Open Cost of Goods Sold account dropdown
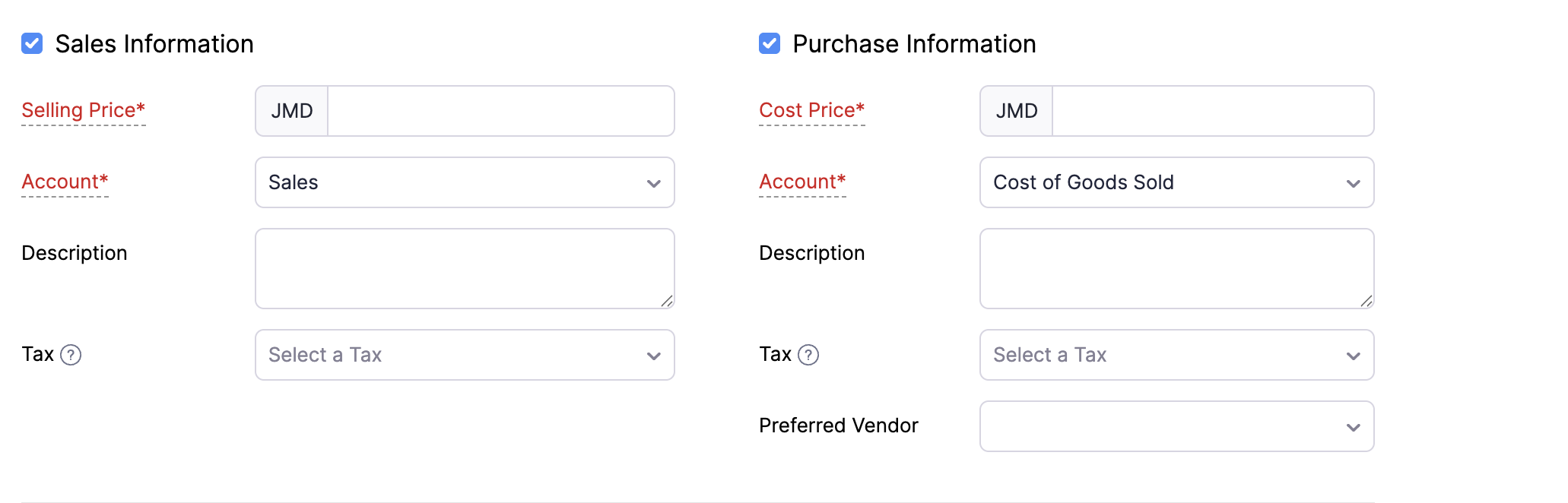The width and height of the screenshot is (1568, 503). 1176,182
